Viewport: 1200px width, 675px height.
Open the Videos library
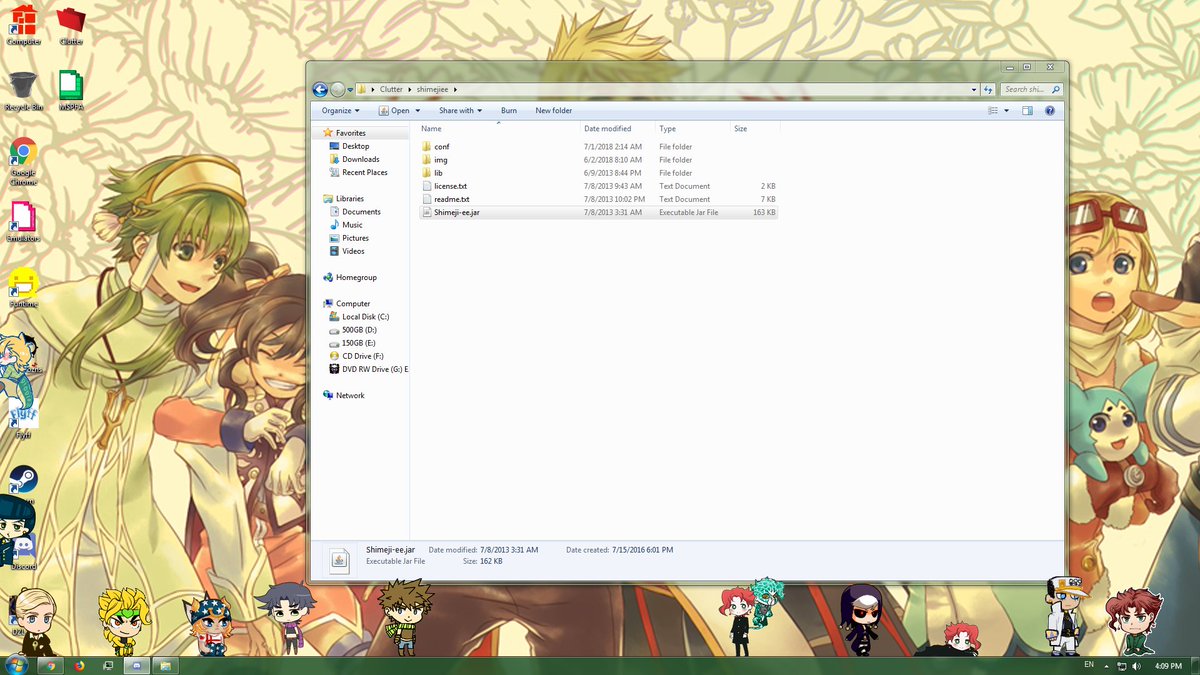[x=353, y=251]
